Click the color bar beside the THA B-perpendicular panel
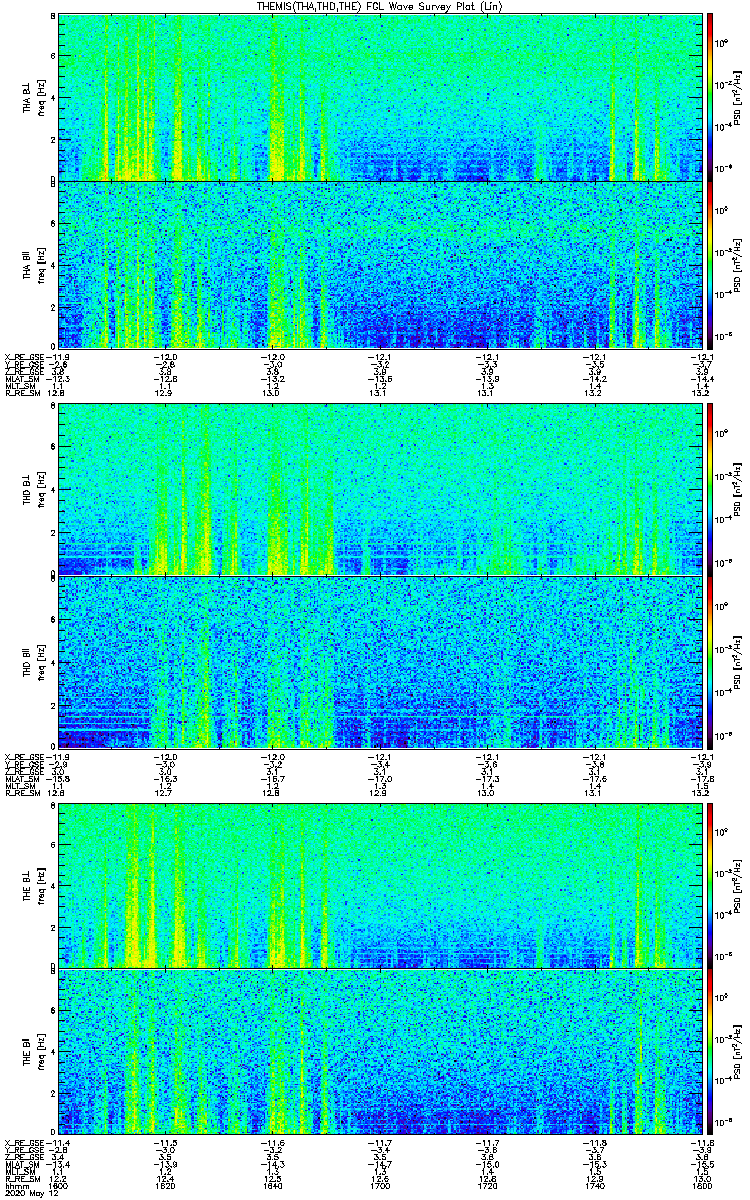 709,97
